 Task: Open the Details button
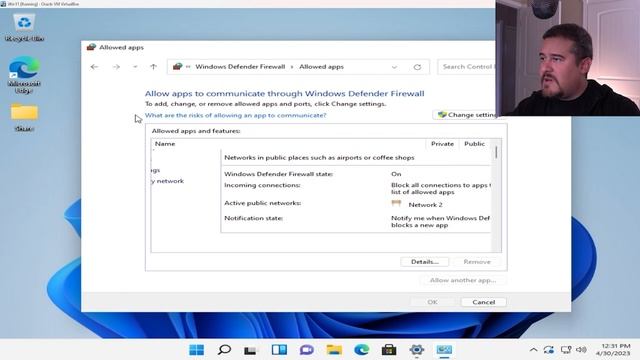click(x=424, y=262)
